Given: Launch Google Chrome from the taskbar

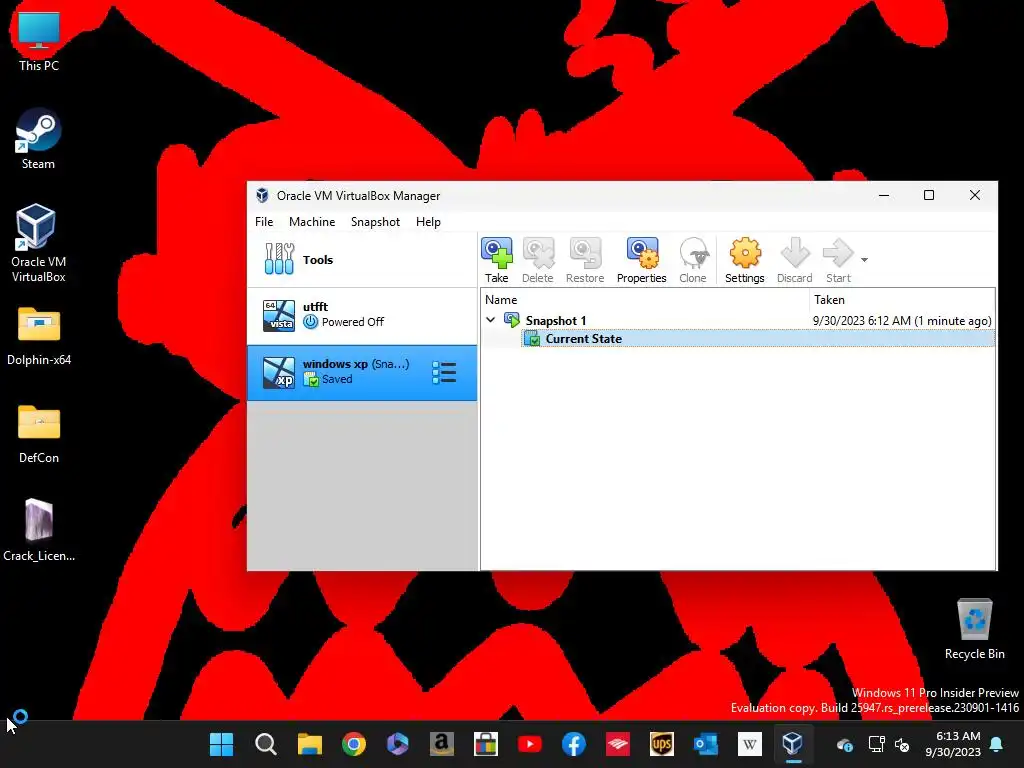Looking at the screenshot, I should 354,744.
